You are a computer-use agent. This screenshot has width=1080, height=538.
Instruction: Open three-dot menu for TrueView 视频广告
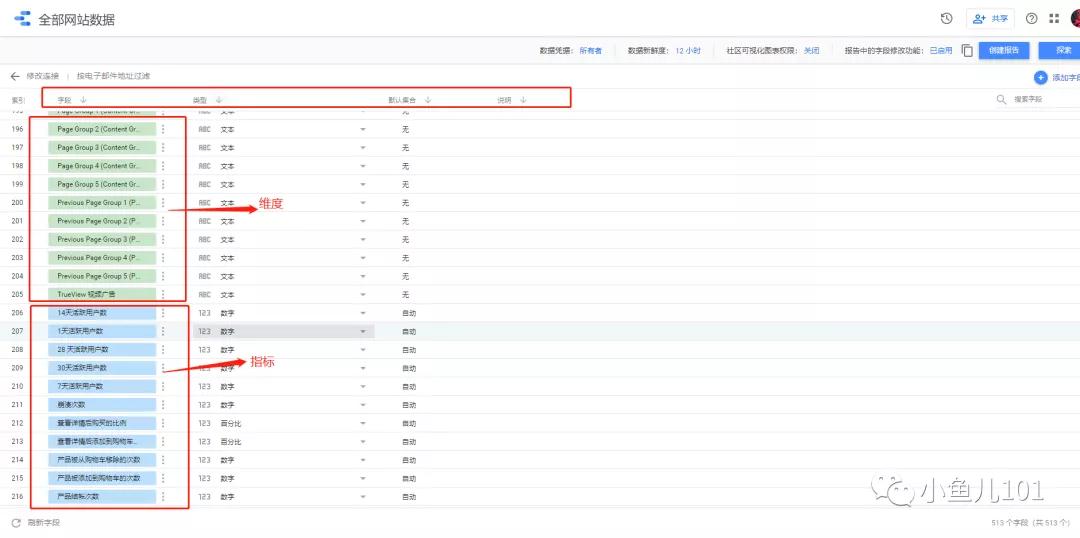[x=163, y=294]
